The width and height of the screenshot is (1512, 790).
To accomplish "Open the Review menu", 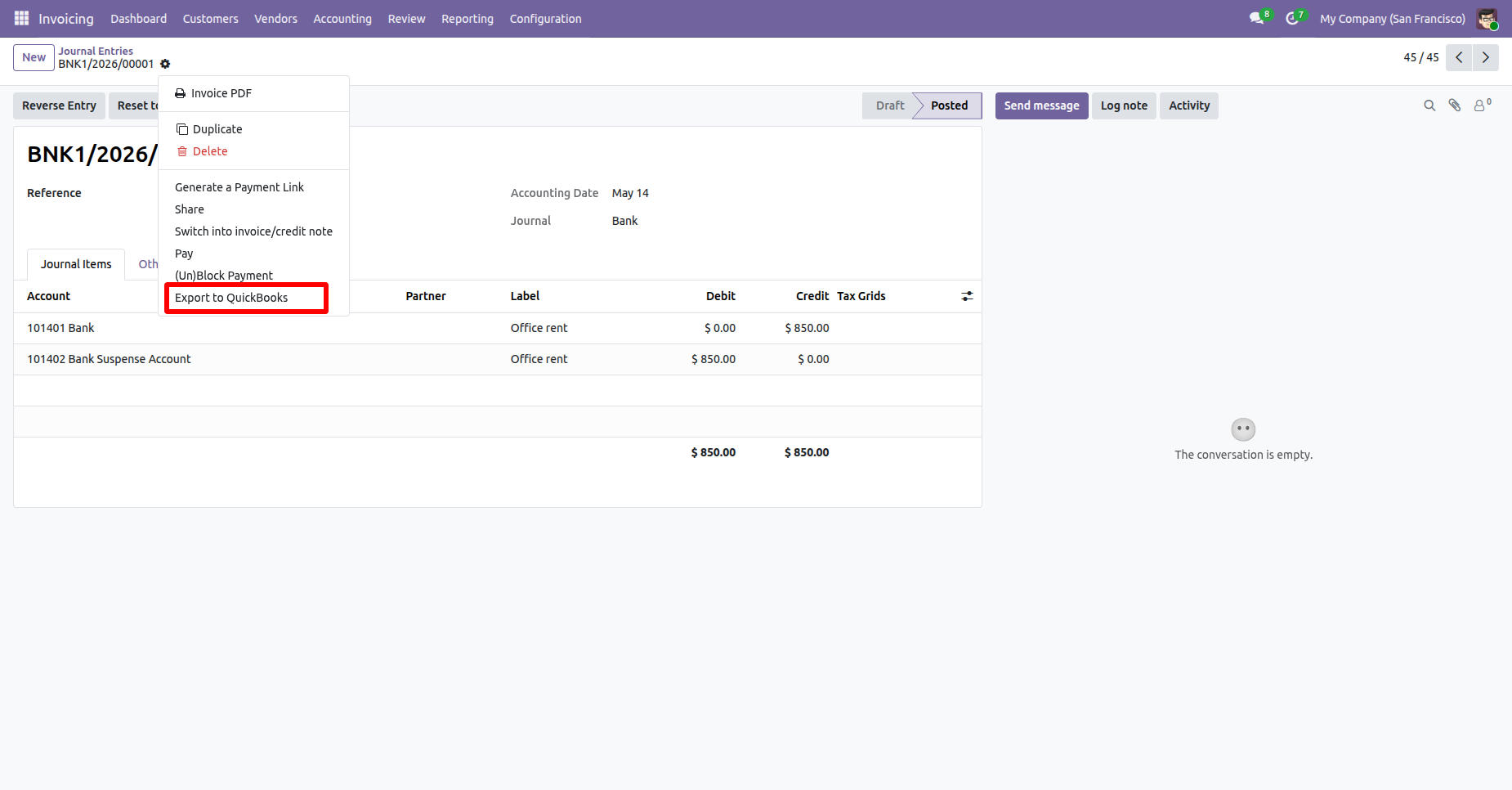I will click(406, 19).
